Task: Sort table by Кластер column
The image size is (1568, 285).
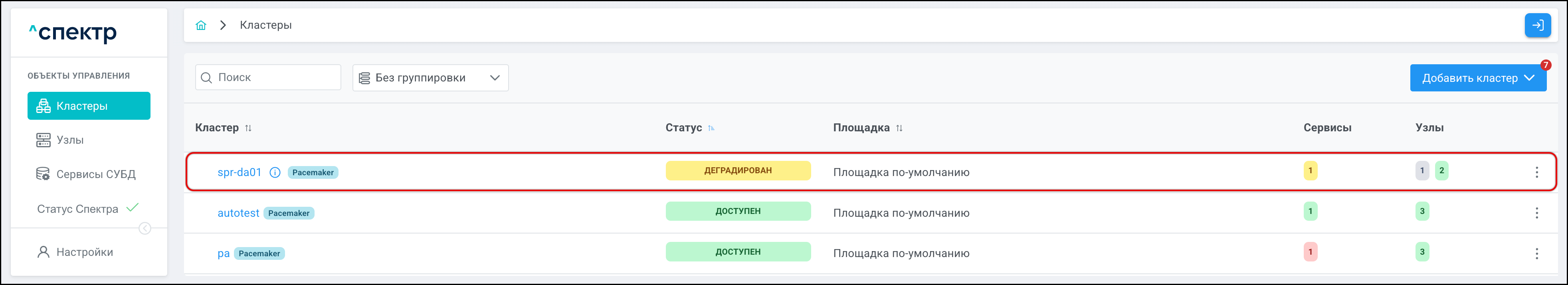Action: pos(248,128)
